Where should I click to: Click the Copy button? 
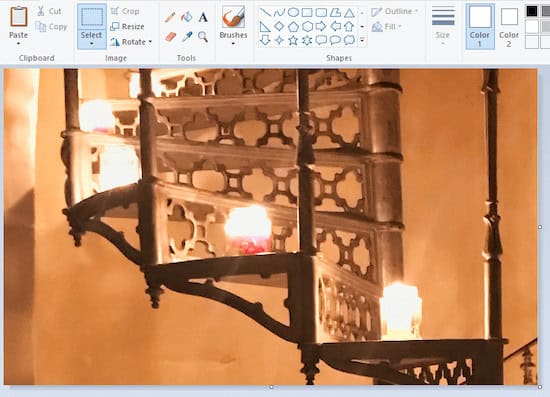[x=52, y=27]
